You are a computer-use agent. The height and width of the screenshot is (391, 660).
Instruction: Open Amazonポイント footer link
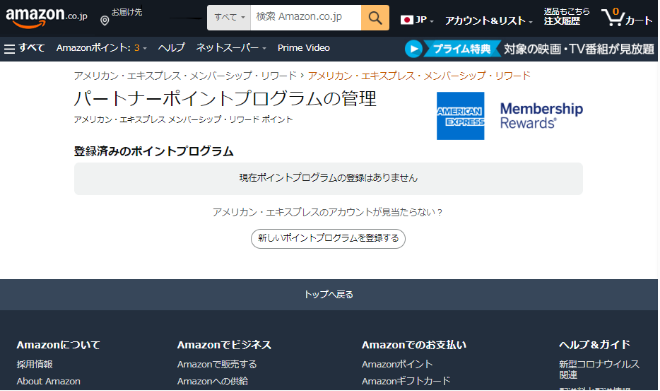[x=397, y=364]
